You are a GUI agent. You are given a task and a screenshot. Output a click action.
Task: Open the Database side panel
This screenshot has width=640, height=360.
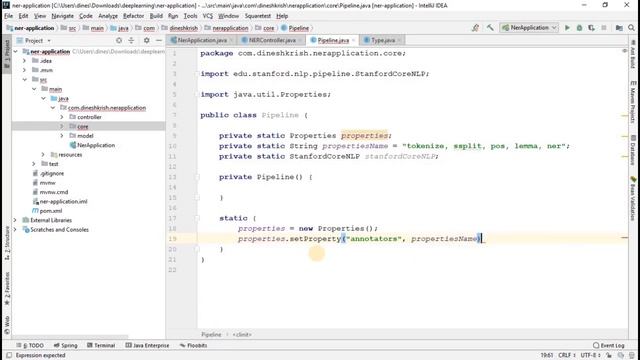click(x=633, y=150)
